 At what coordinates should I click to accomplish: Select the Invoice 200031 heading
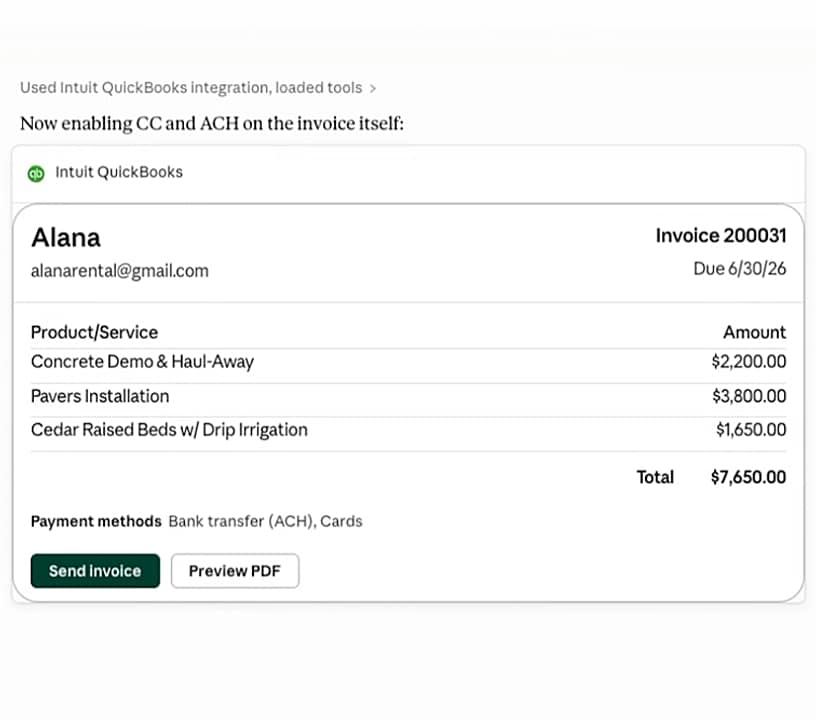coord(721,235)
